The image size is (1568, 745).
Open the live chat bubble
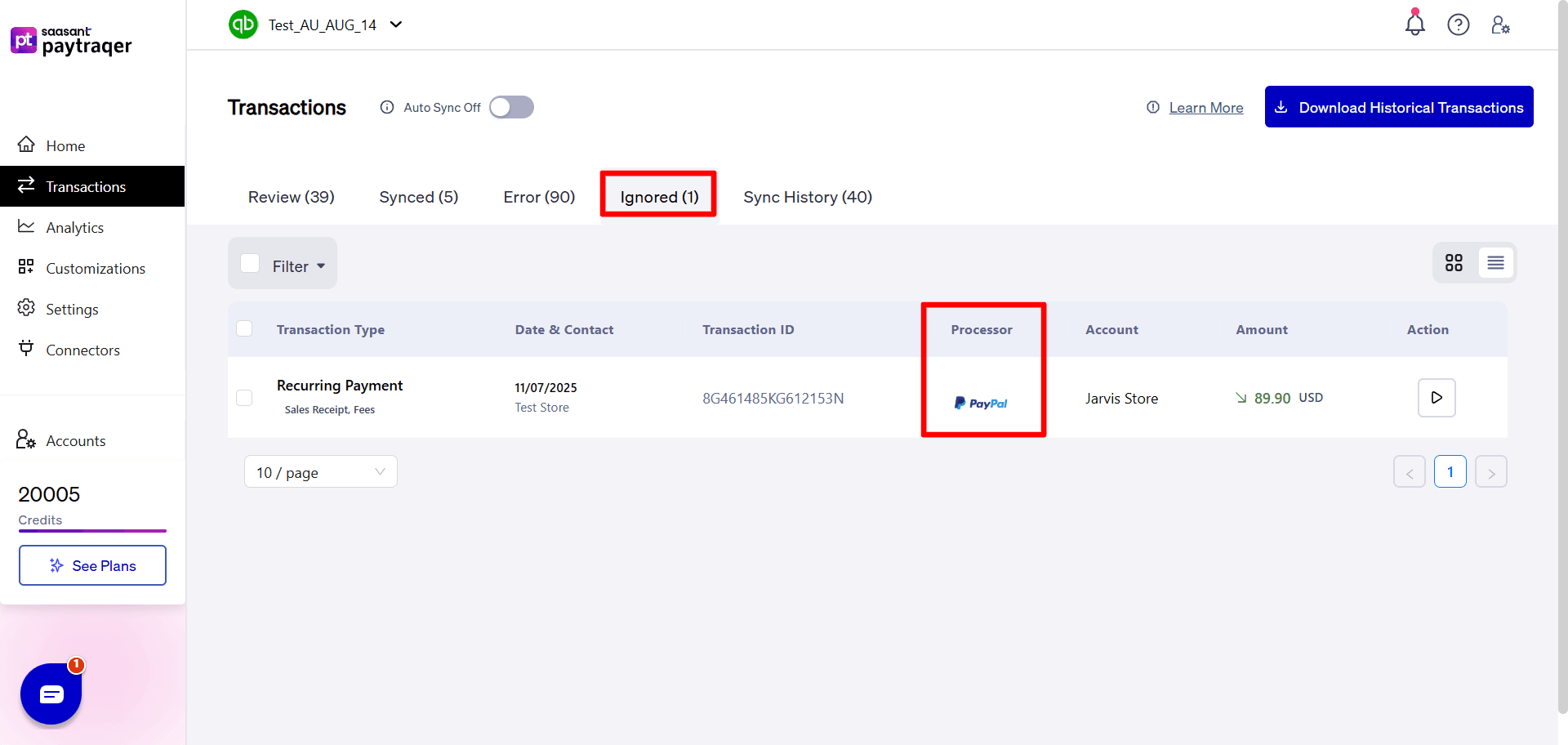click(51, 694)
